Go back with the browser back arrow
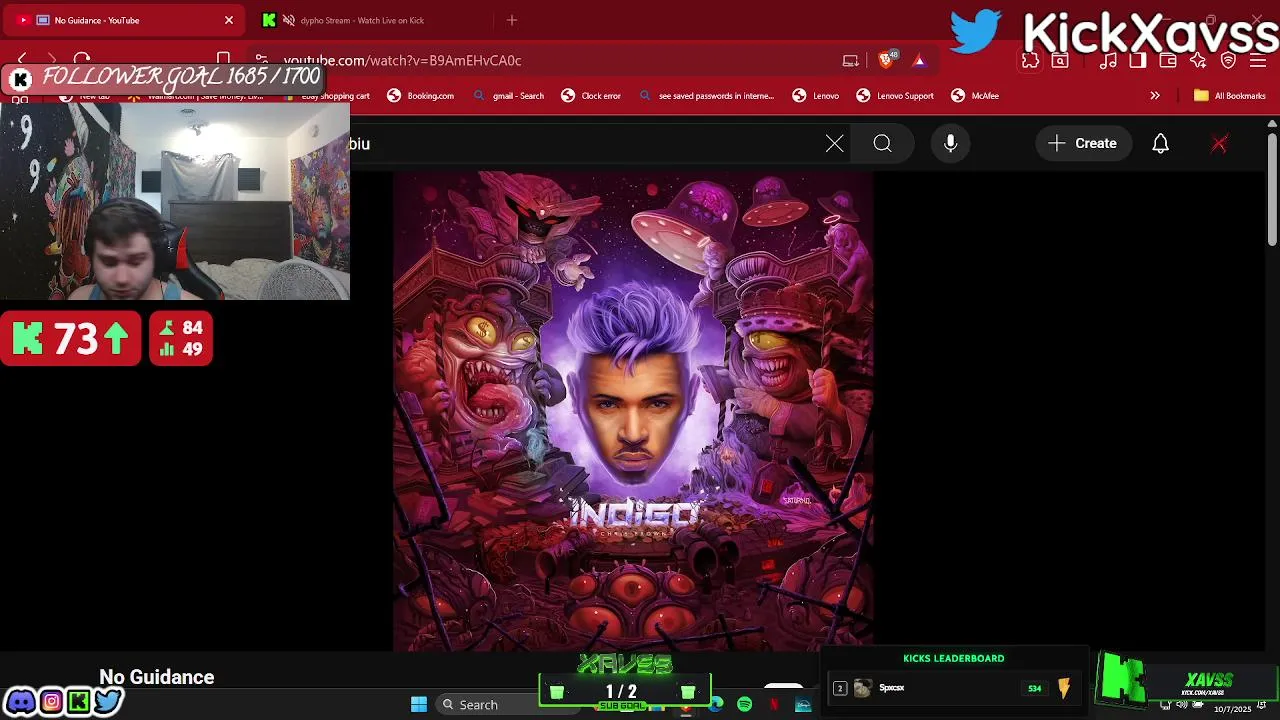 pos(22,60)
